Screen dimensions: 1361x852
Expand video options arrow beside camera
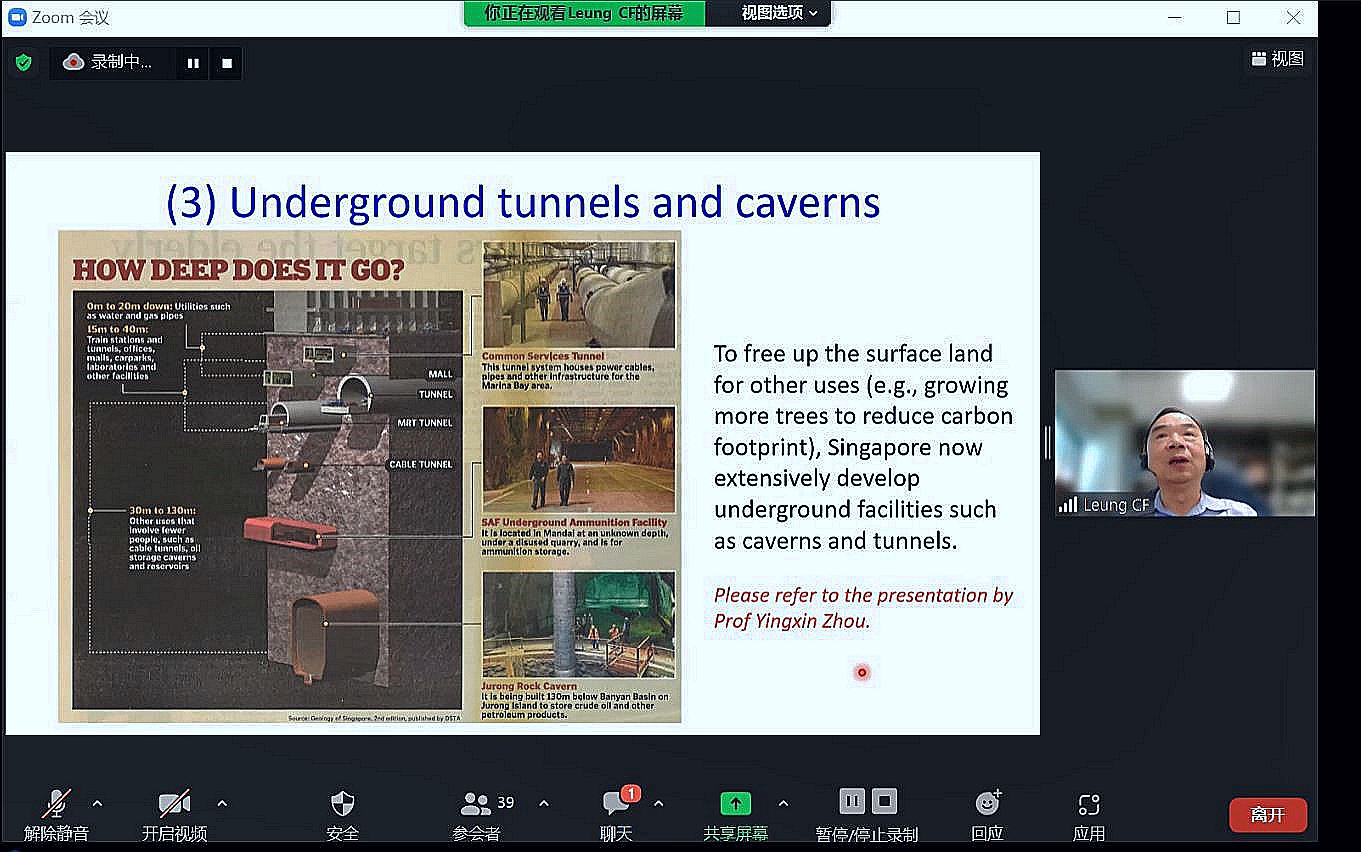[x=222, y=803]
